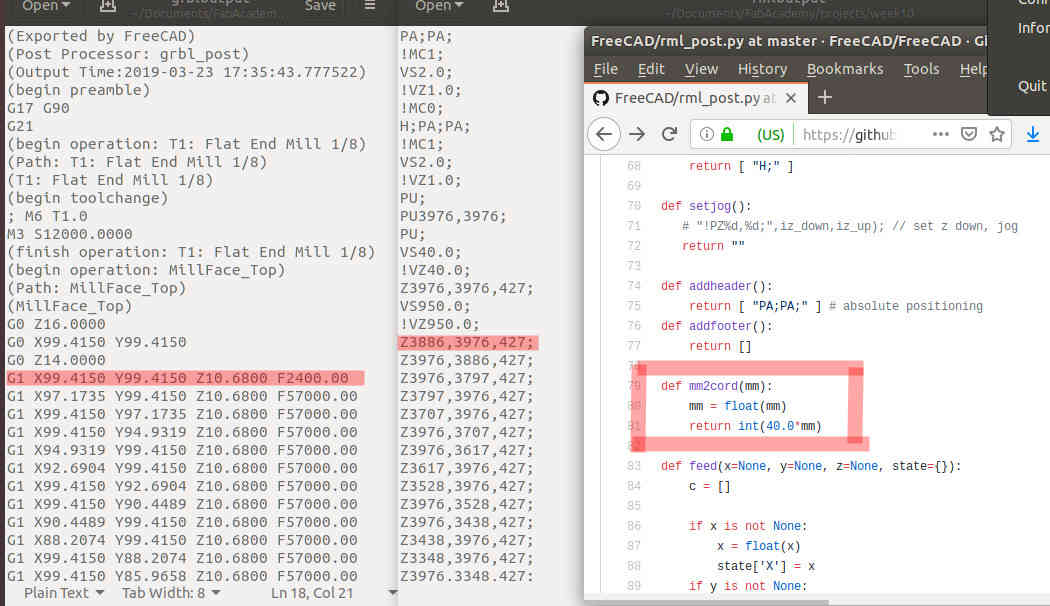
Task: Click code line def mm2cord(mm):
Action: [x=717, y=386]
